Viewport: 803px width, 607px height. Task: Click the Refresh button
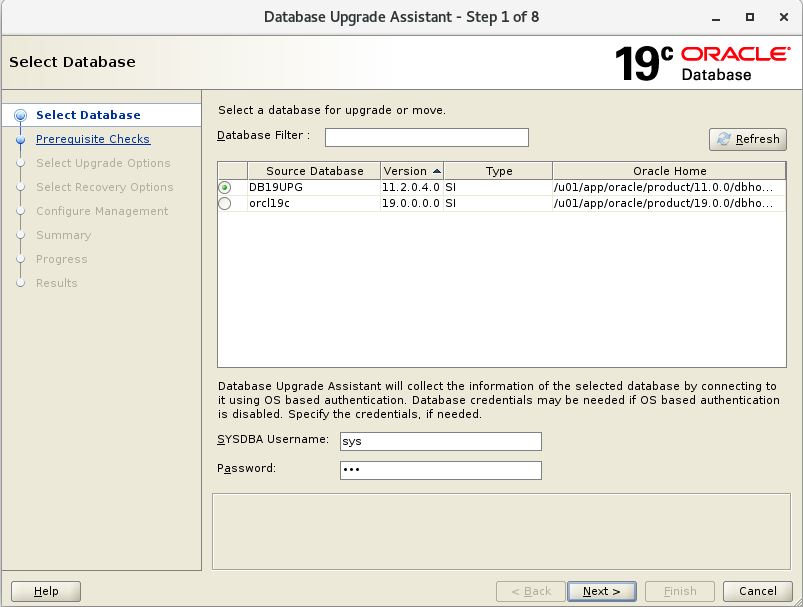tap(748, 139)
